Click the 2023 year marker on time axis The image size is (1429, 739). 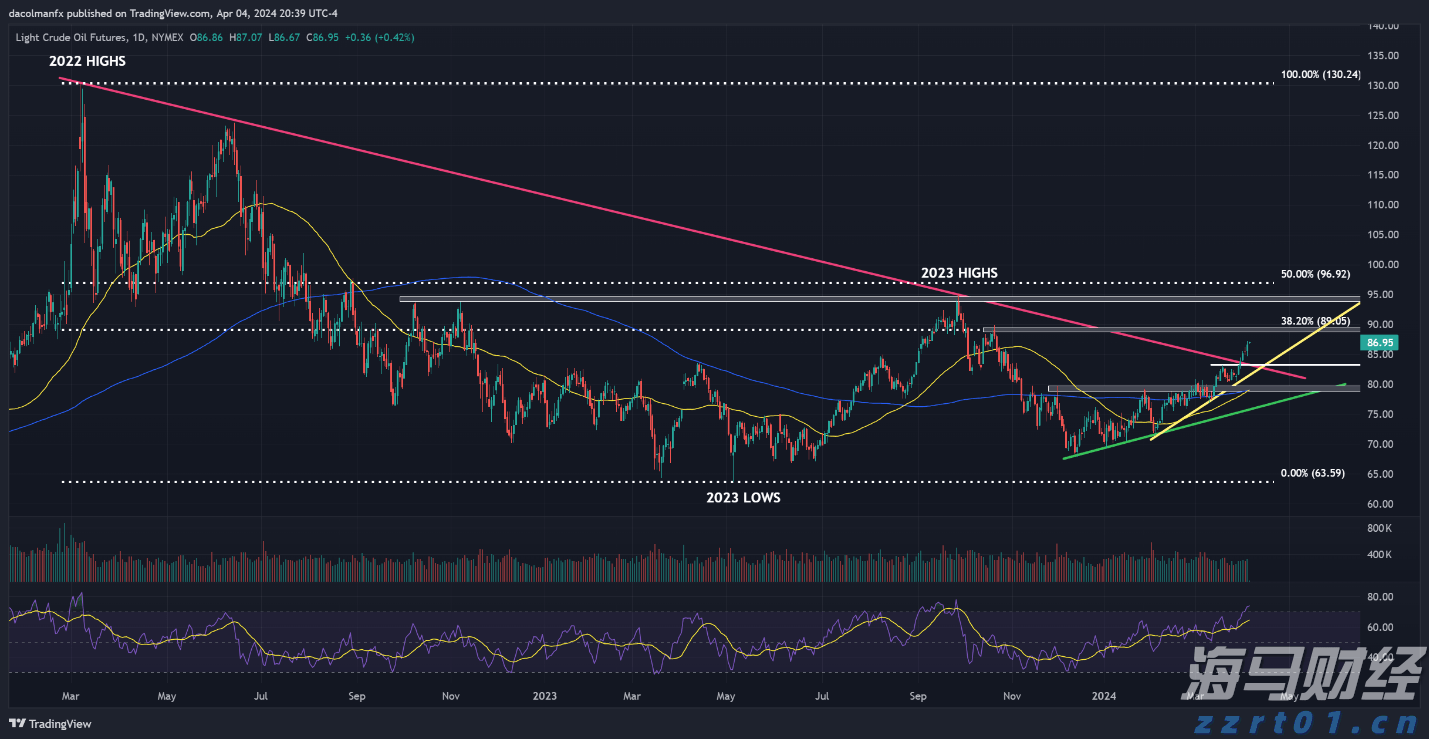tap(544, 695)
